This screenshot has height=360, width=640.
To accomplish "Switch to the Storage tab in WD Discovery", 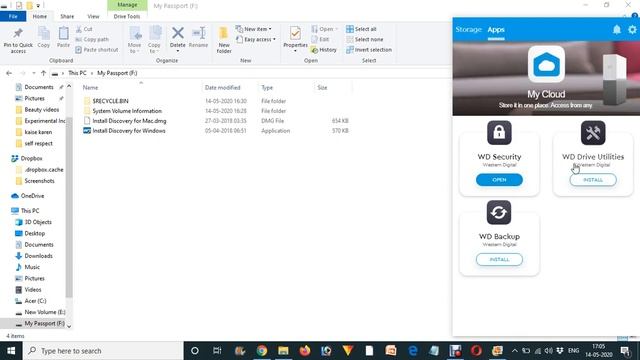I will coord(469,29).
